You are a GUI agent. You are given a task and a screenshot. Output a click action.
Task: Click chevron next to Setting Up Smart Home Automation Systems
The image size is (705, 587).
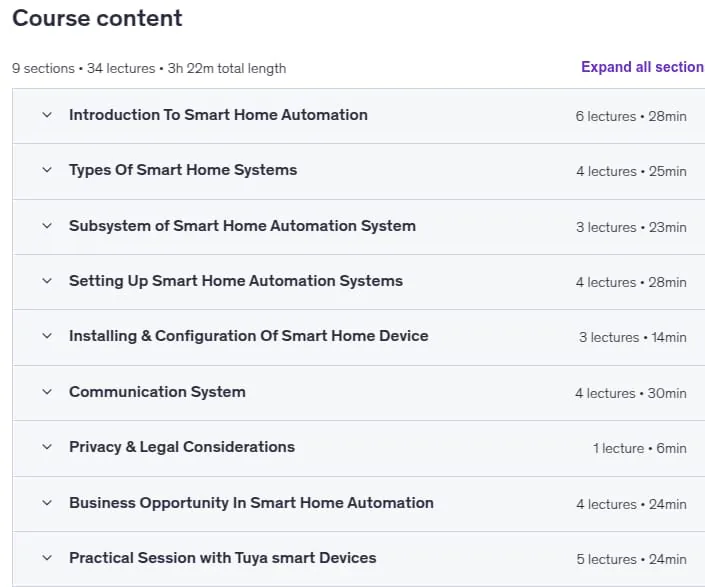47,281
